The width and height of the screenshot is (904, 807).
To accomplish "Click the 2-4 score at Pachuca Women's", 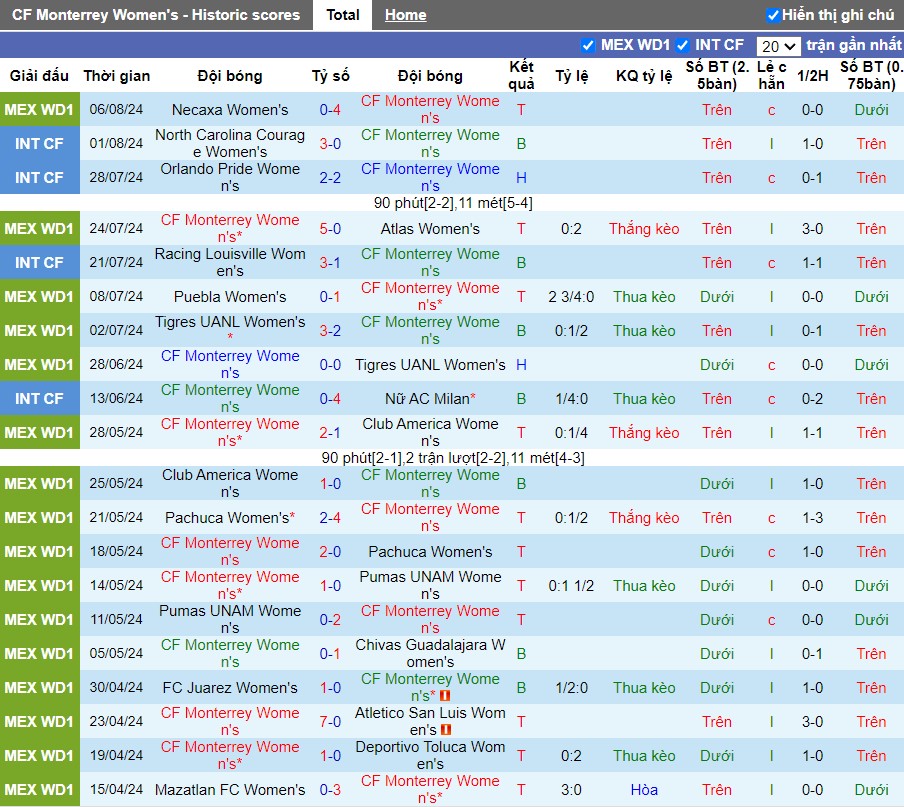I will click(330, 518).
